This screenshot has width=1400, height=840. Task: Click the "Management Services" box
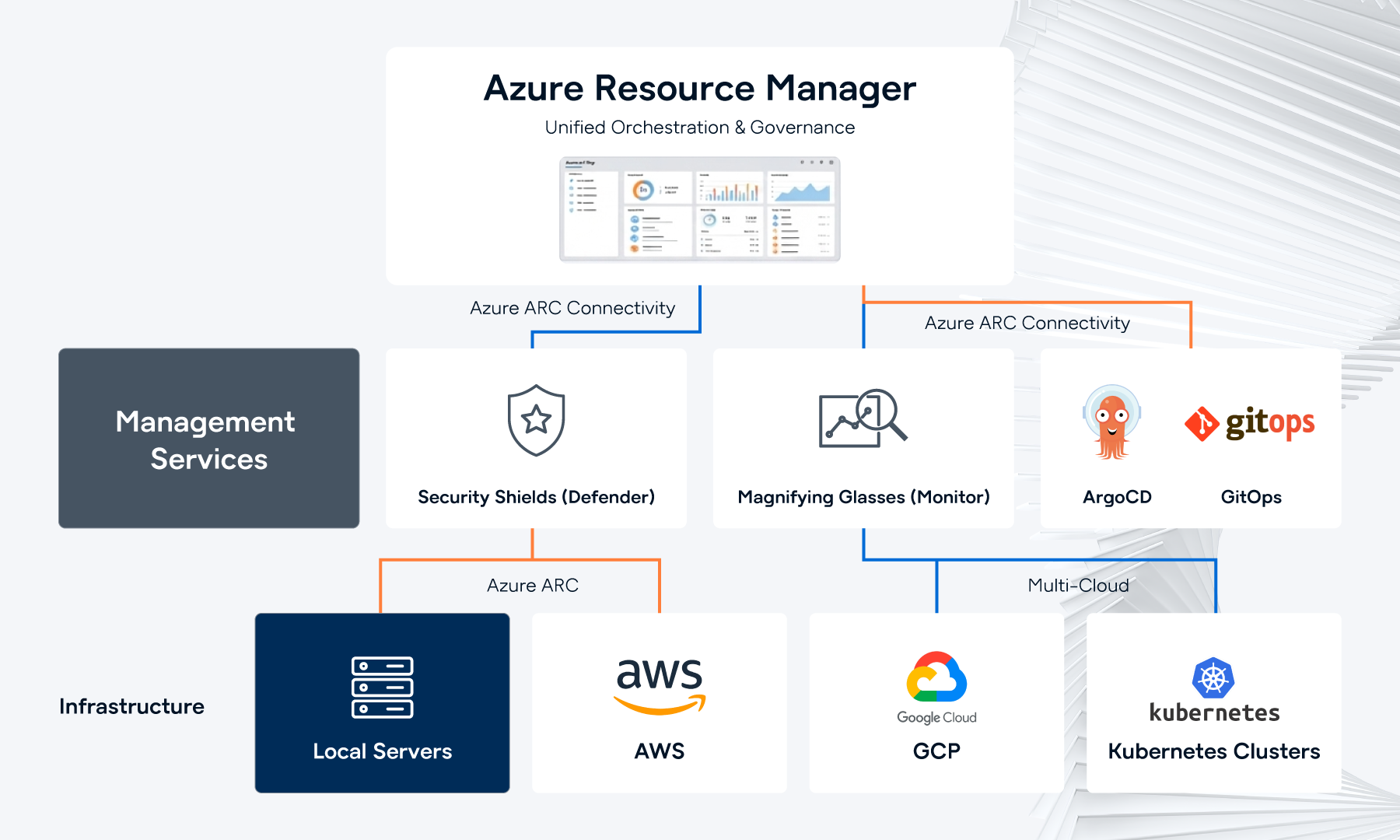(x=209, y=439)
